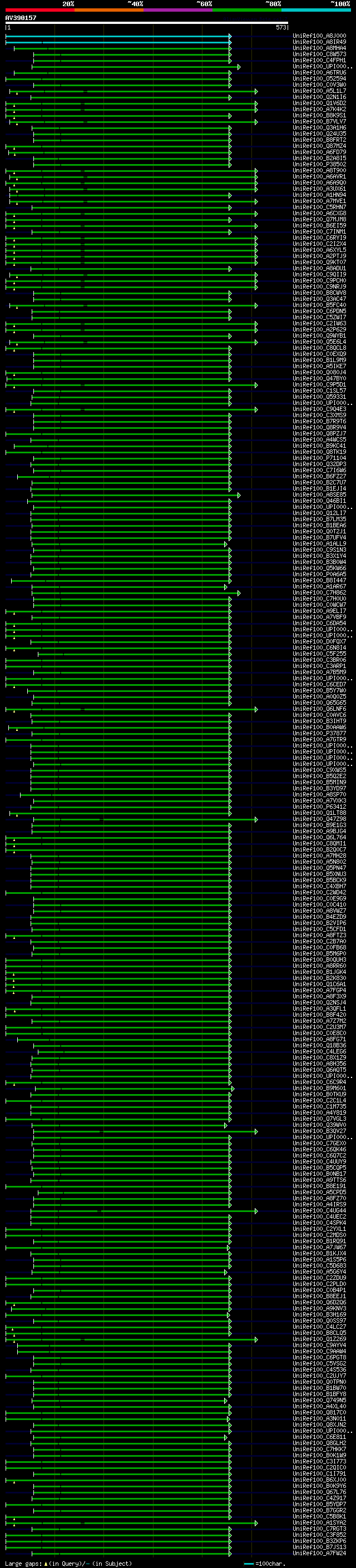Click the UniRef100_A7FW24 label

point(319,1553)
